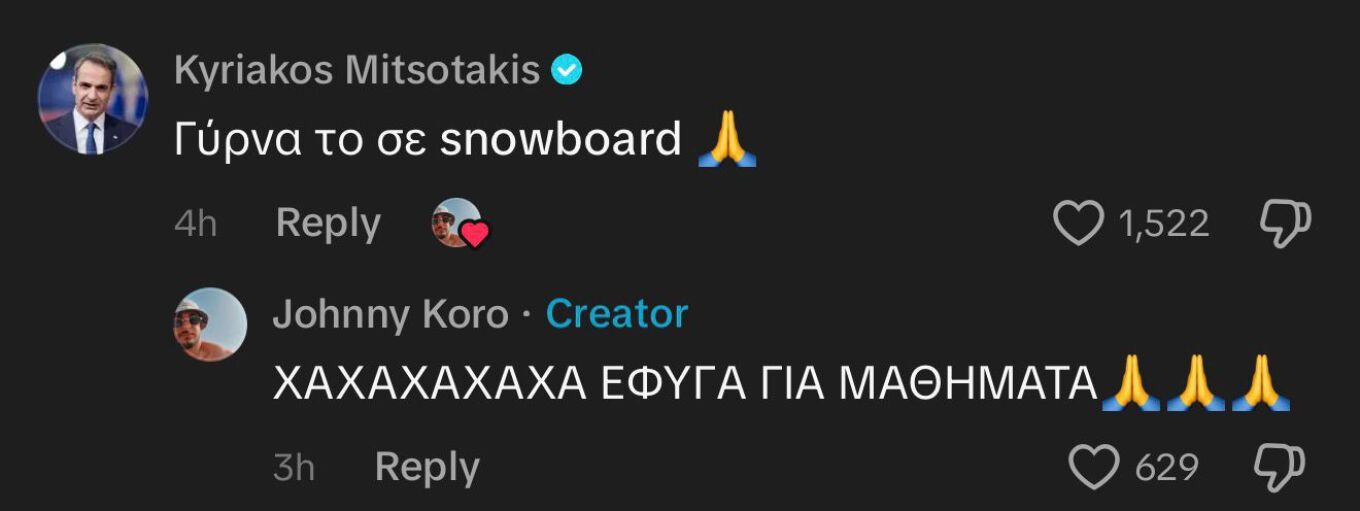
Task: Visit the Kyriakos Mitsotakis username link
Action: pos(356,70)
